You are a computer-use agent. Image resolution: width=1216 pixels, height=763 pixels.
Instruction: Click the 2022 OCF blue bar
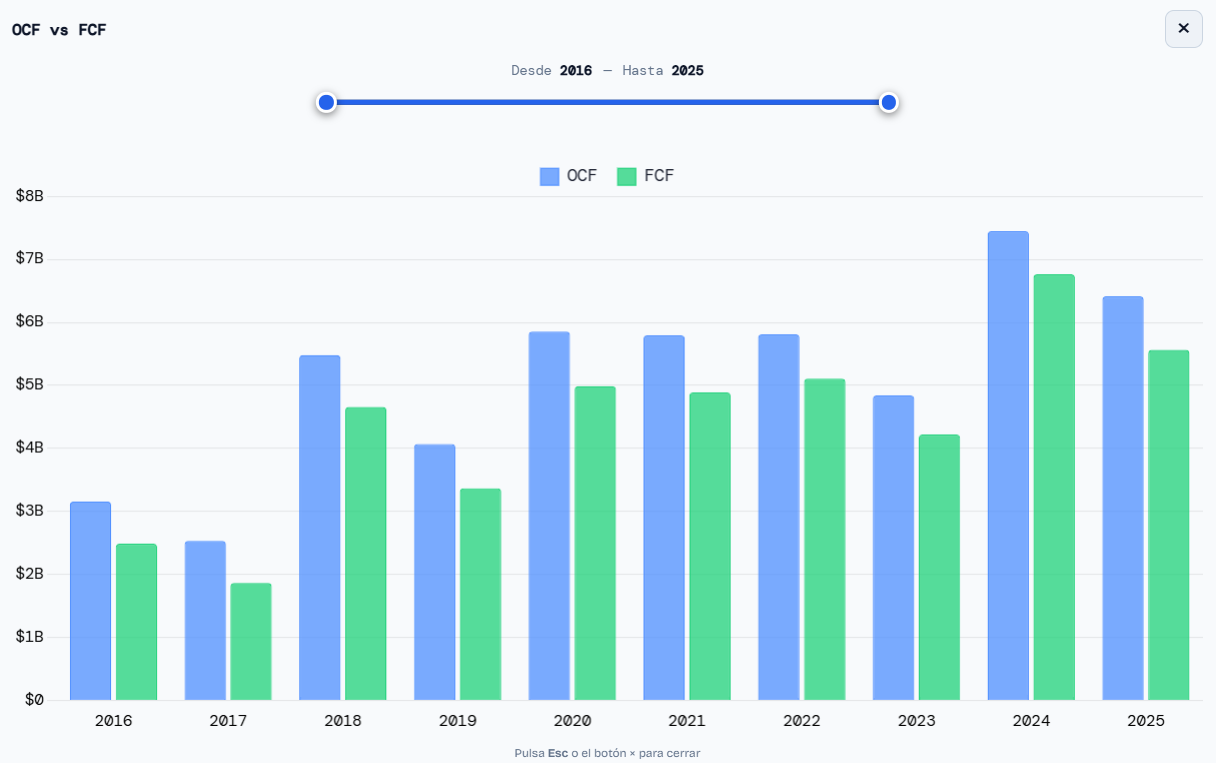coord(779,517)
